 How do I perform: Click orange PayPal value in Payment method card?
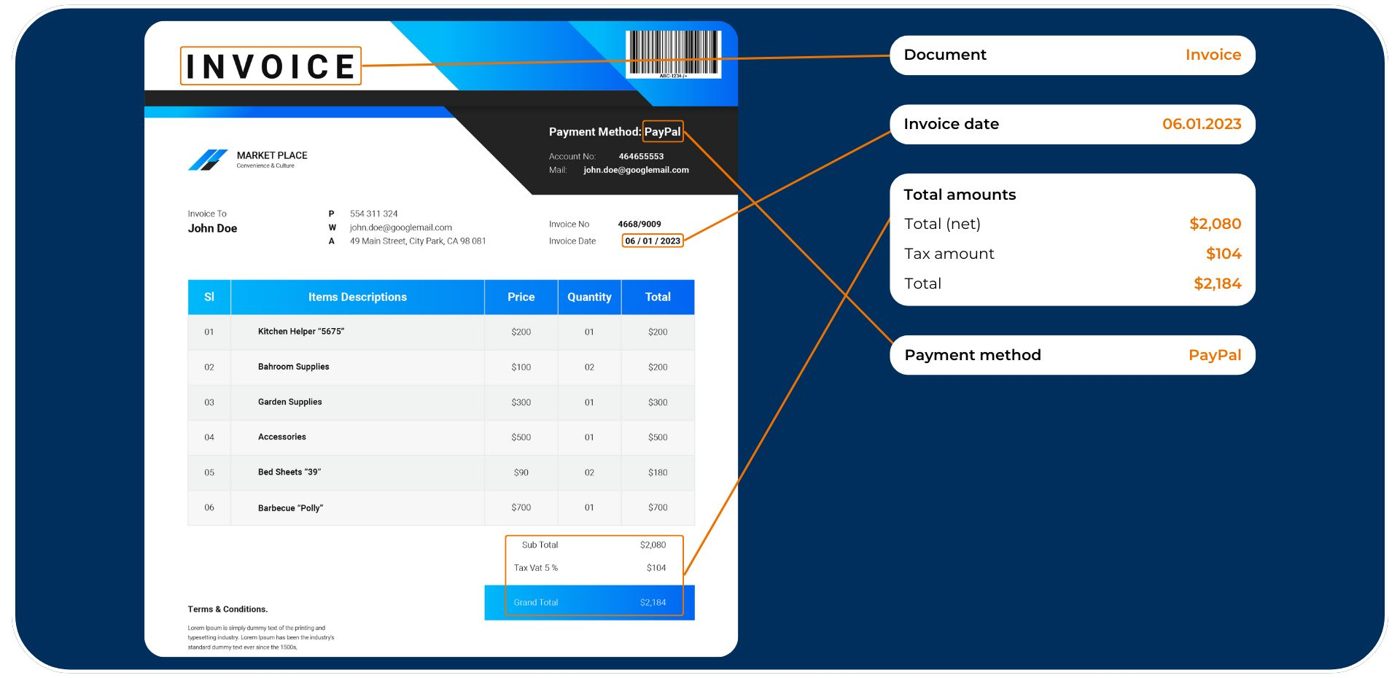1215,355
